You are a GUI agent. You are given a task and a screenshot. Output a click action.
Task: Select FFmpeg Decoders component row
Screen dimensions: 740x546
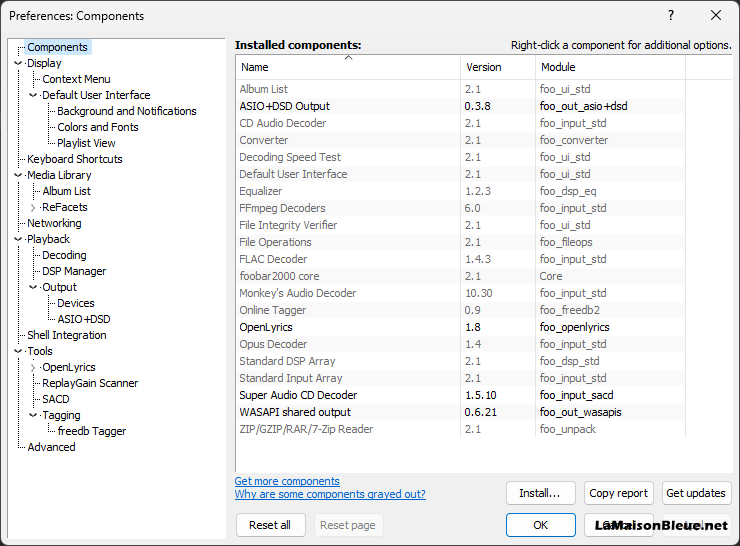[x=461, y=208]
